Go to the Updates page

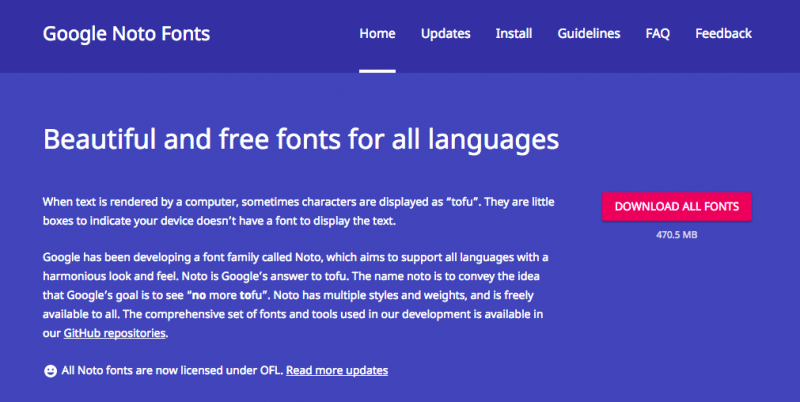[x=445, y=34]
